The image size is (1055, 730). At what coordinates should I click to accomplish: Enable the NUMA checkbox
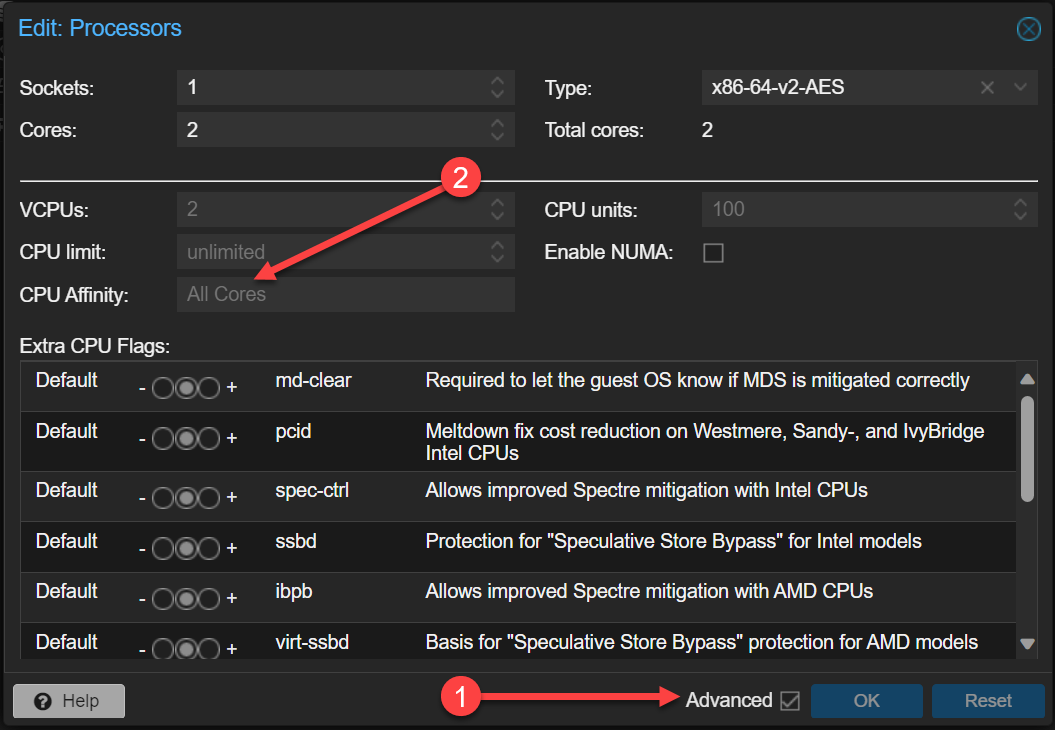tap(713, 253)
